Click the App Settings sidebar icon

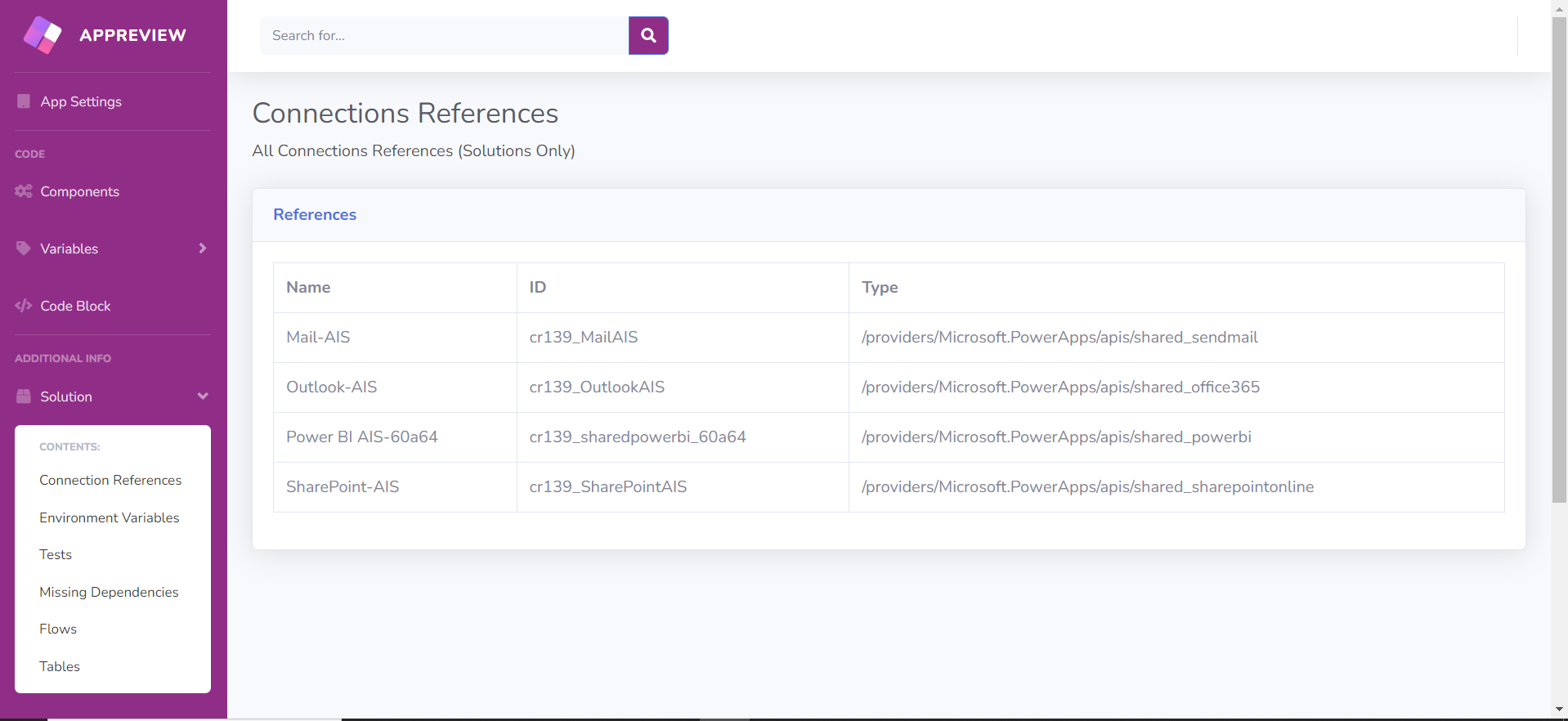pyautogui.click(x=24, y=101)
